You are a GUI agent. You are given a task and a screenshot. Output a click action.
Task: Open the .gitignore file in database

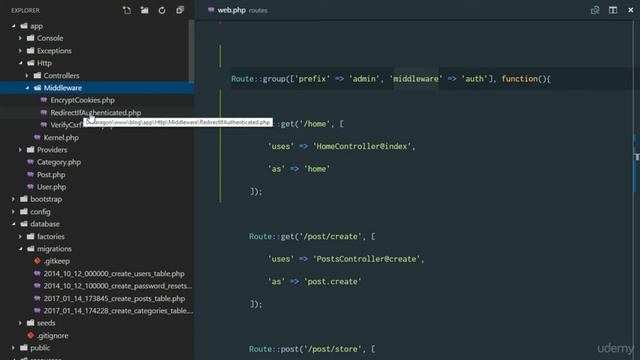click(53, 336)
